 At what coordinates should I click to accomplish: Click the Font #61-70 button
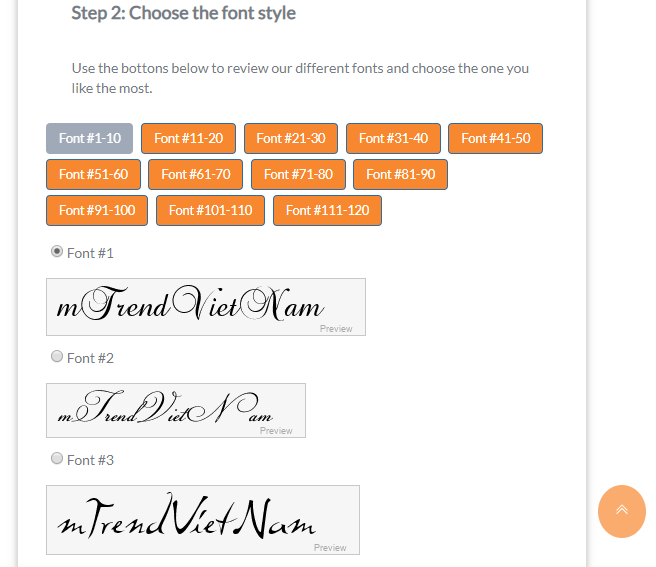click(195, 174)
